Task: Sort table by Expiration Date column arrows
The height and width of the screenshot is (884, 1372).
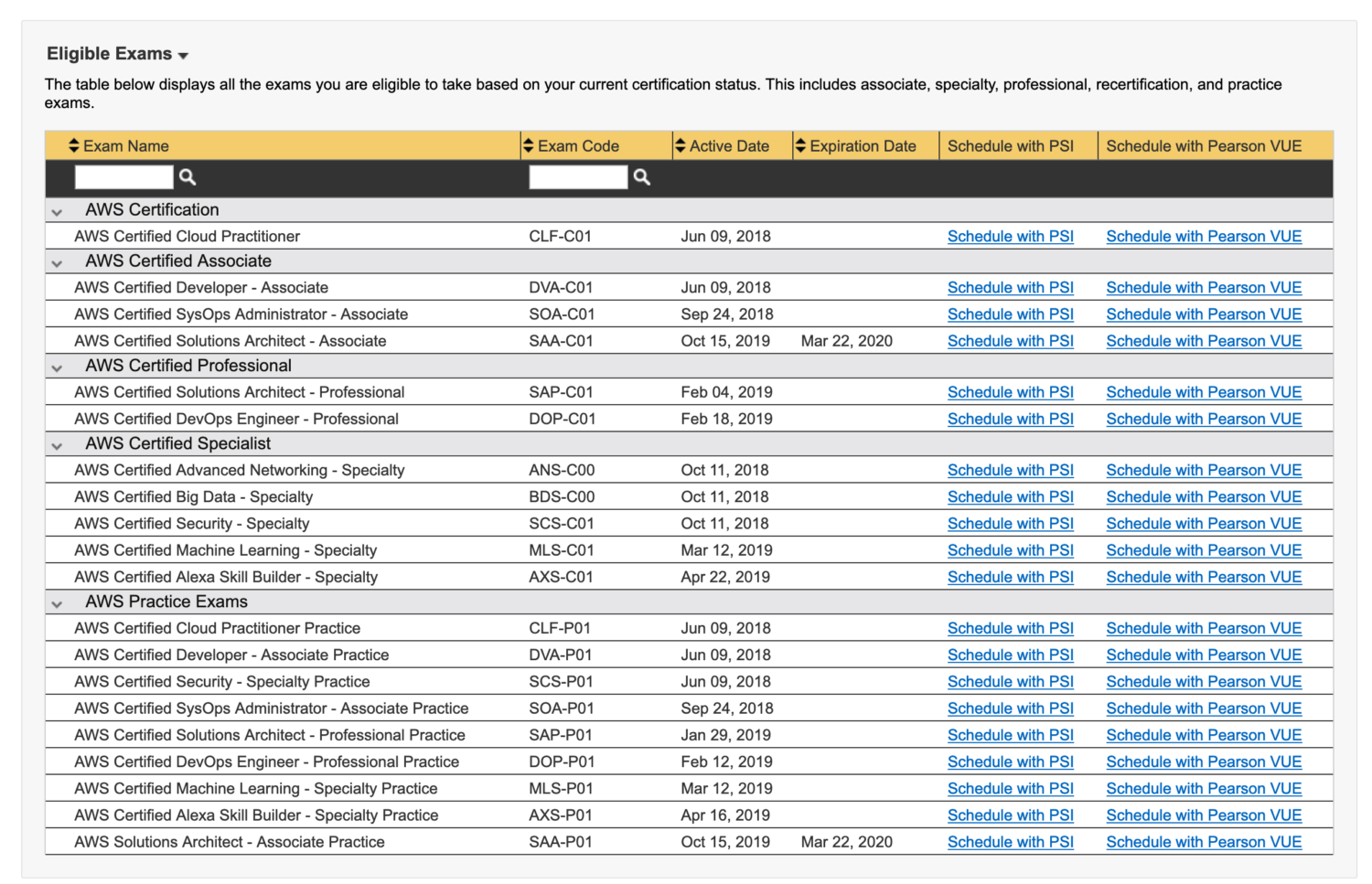Action: [x=800, y=145]
